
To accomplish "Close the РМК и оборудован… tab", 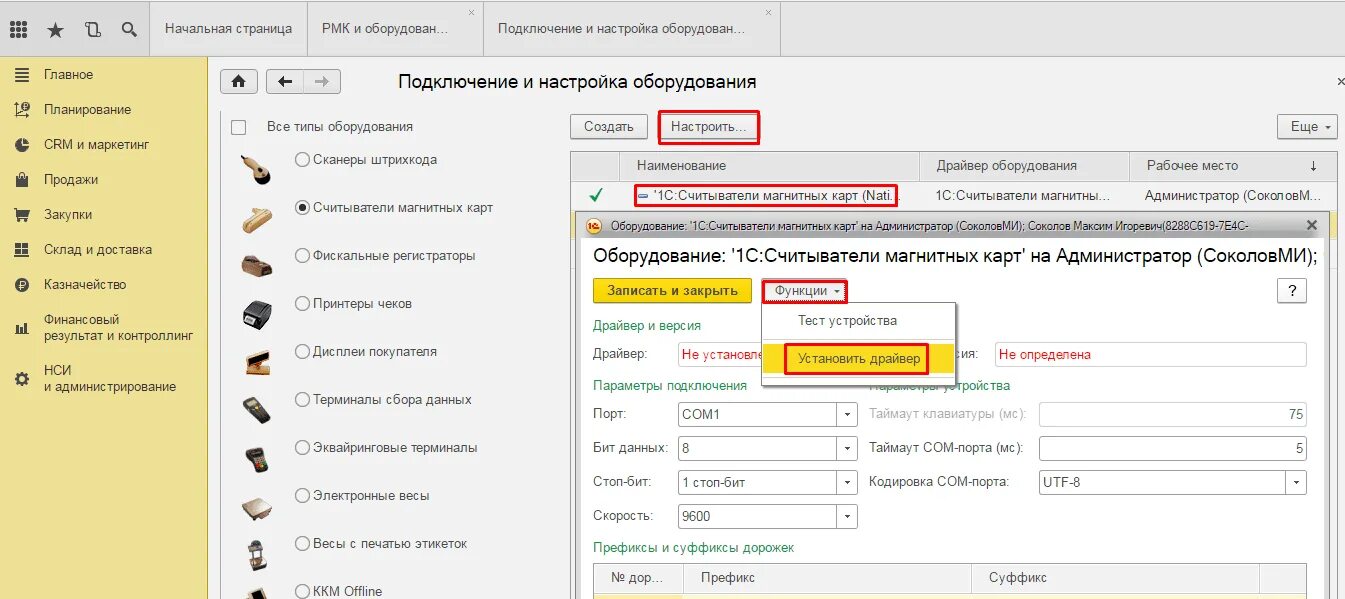I will (471, 12).
